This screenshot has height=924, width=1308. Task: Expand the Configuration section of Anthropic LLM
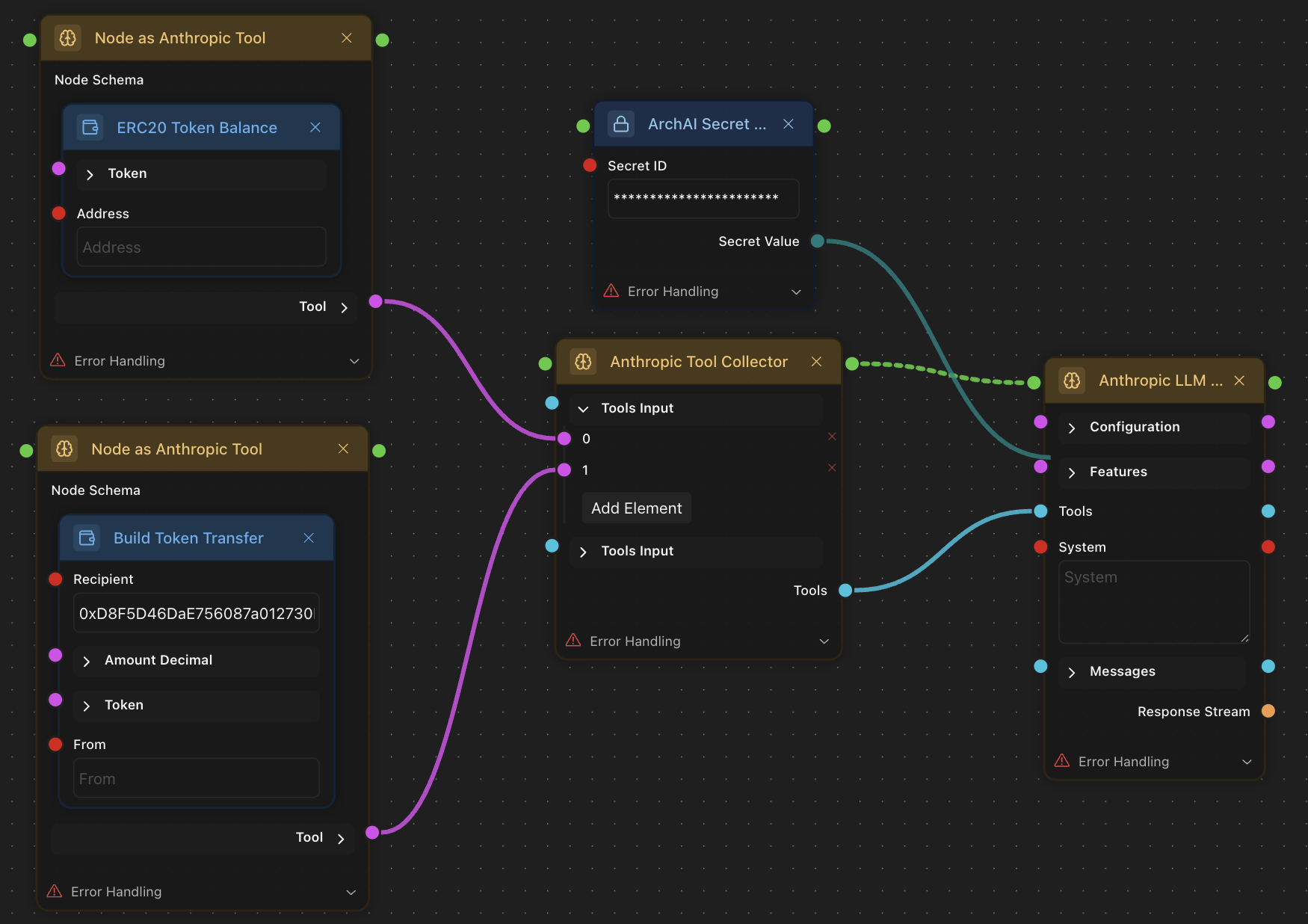pos(1072,428)
